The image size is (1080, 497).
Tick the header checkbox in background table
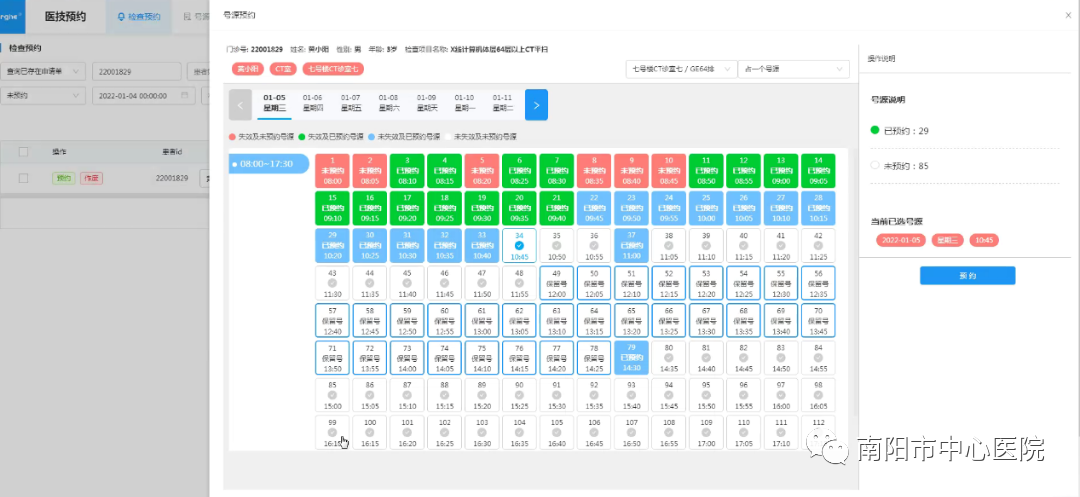[23, 151]
